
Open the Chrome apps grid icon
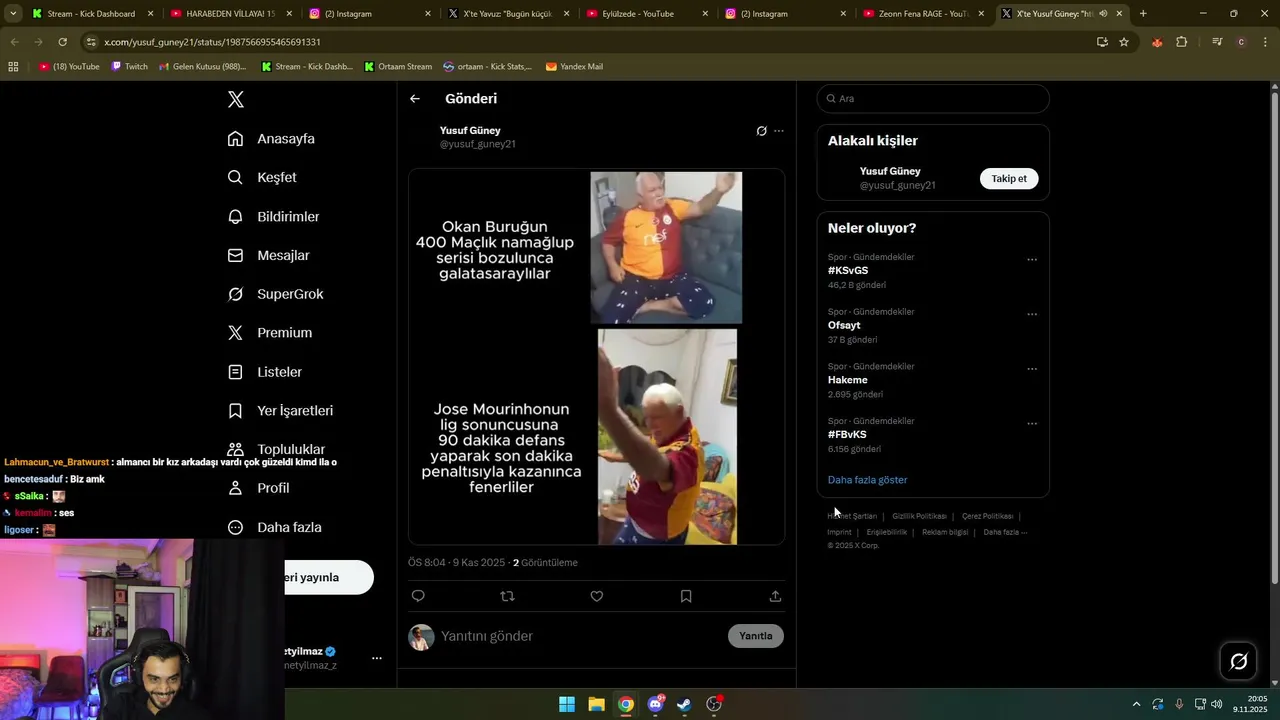click(13, 67)
